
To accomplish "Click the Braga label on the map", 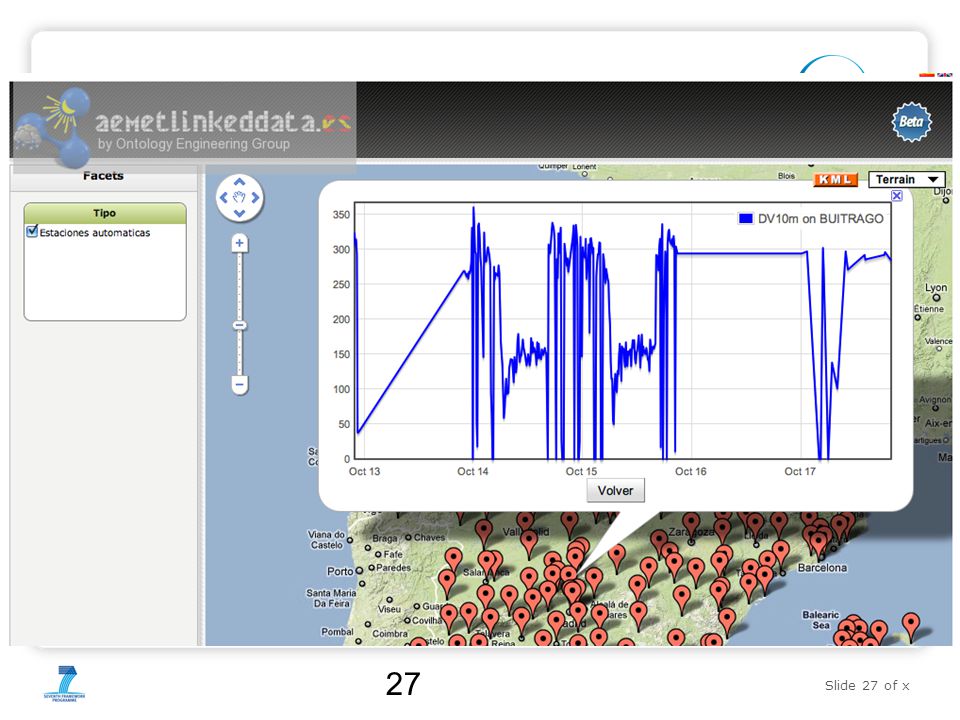I will [384, 538].
